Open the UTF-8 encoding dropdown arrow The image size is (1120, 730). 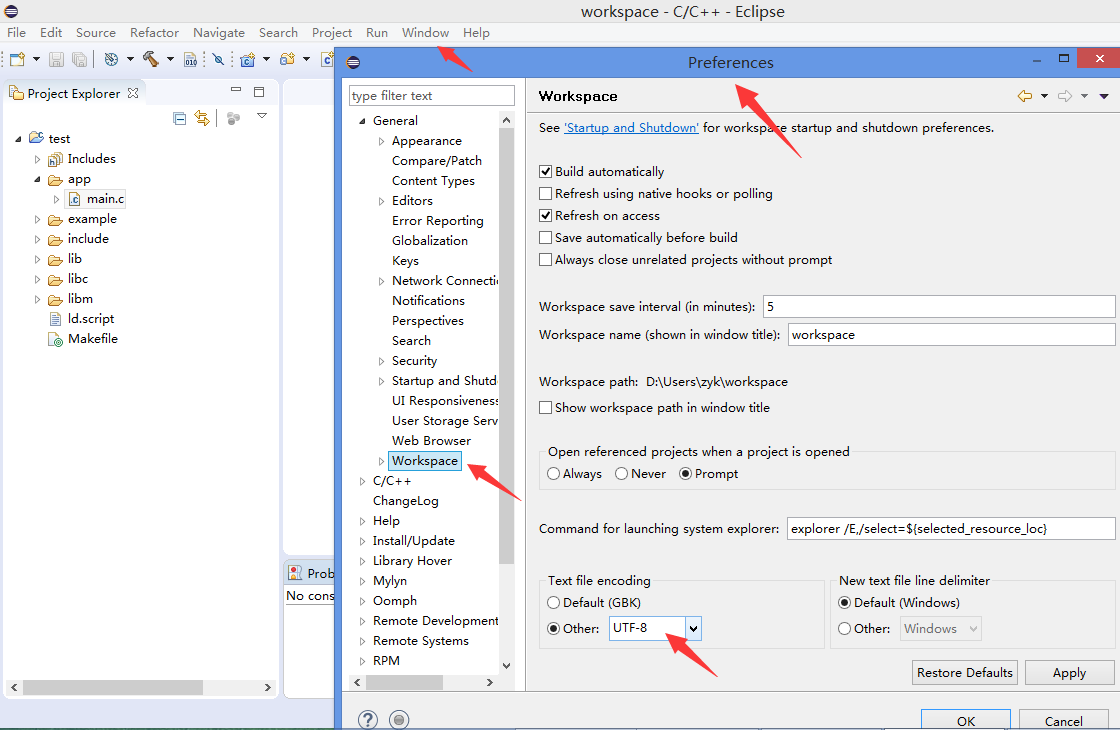tap(693, 629)
